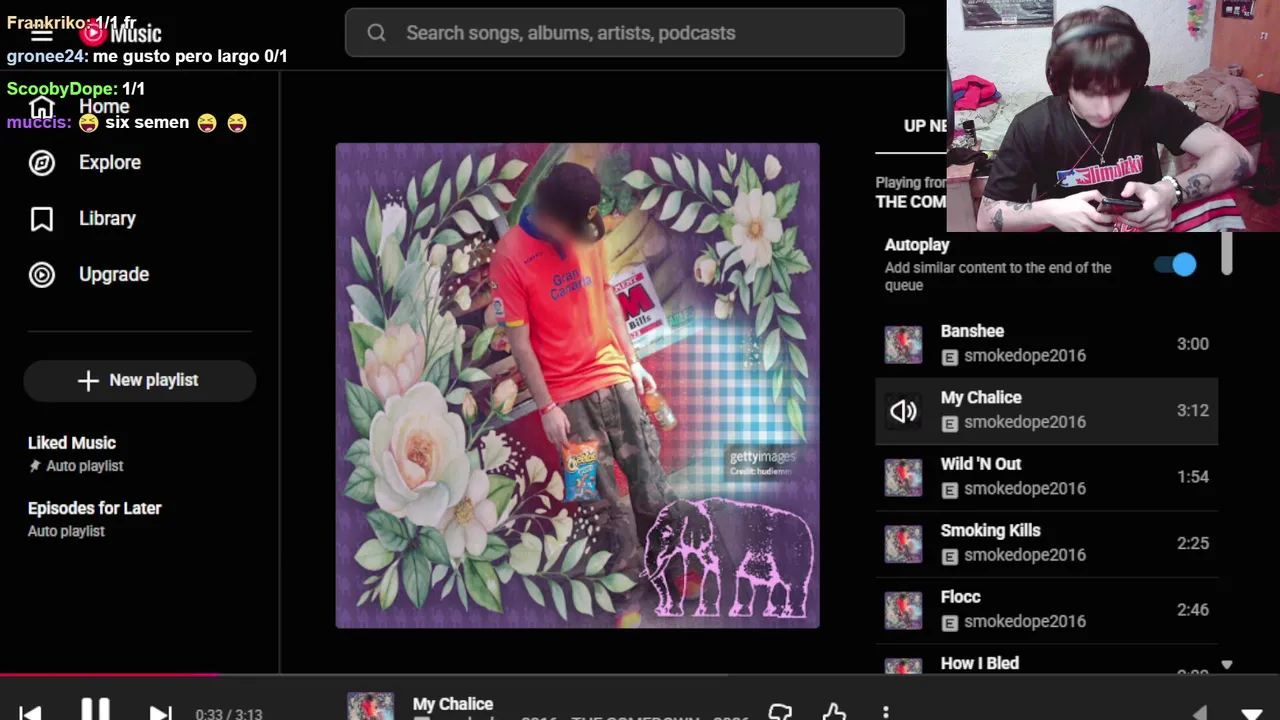The width and height of the screenshot is (1280, 720).
Task: Play How I Bled from queue
Action: (1046, 662)
